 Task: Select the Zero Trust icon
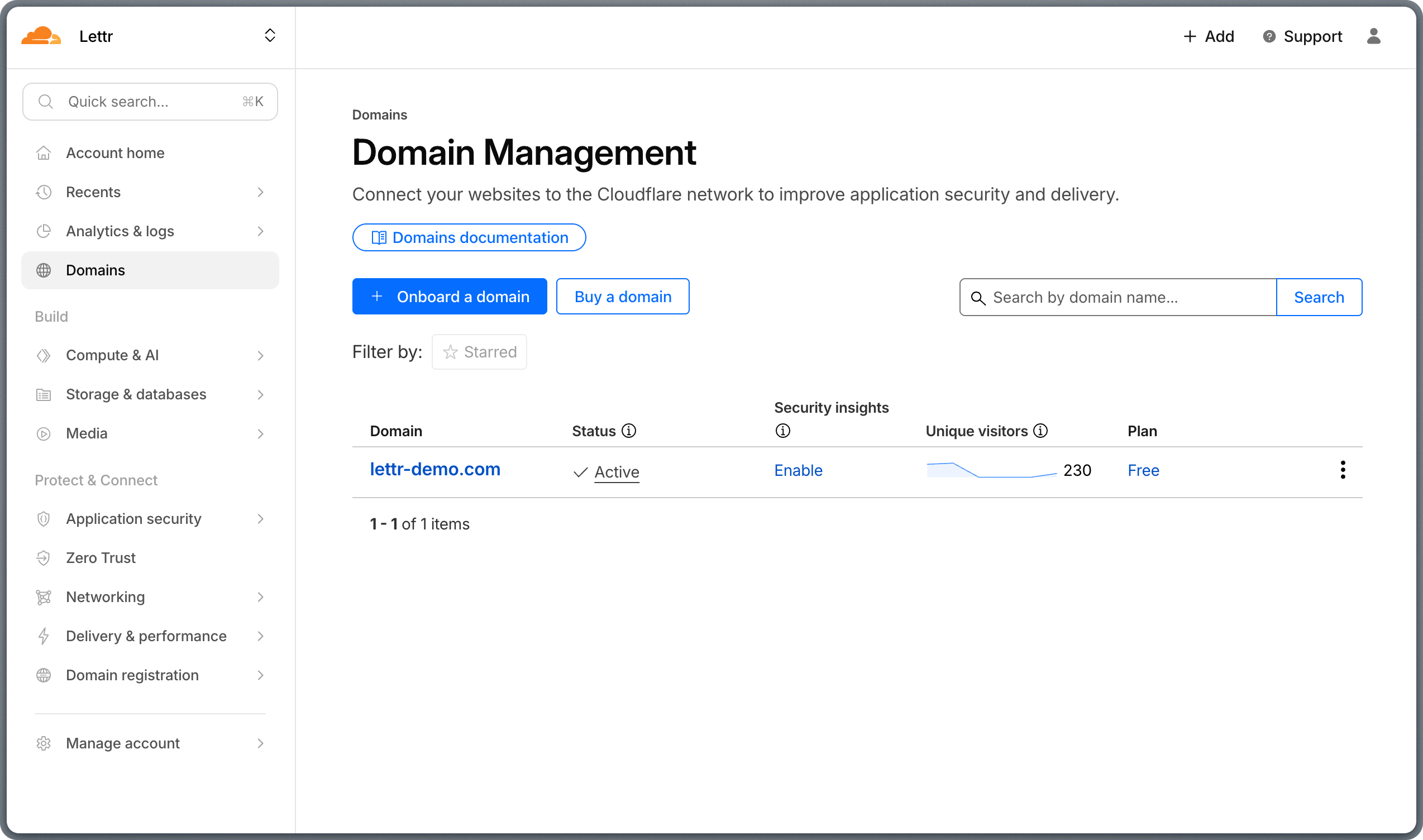coord(44,557)
